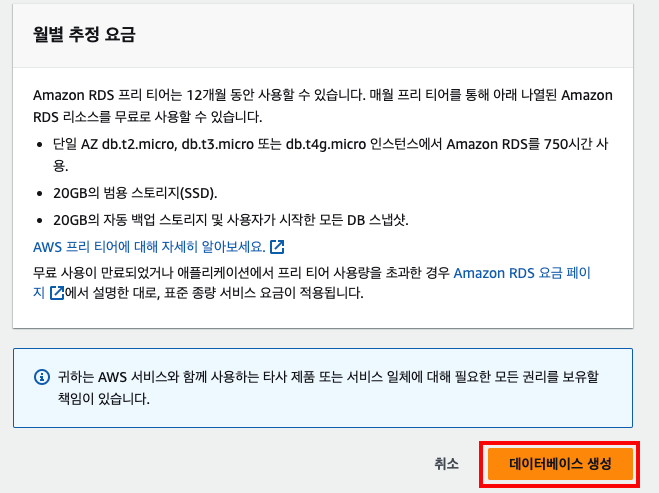Click the 20GB의 자동 백업 스토리지 bullet text

coord(231,220)
